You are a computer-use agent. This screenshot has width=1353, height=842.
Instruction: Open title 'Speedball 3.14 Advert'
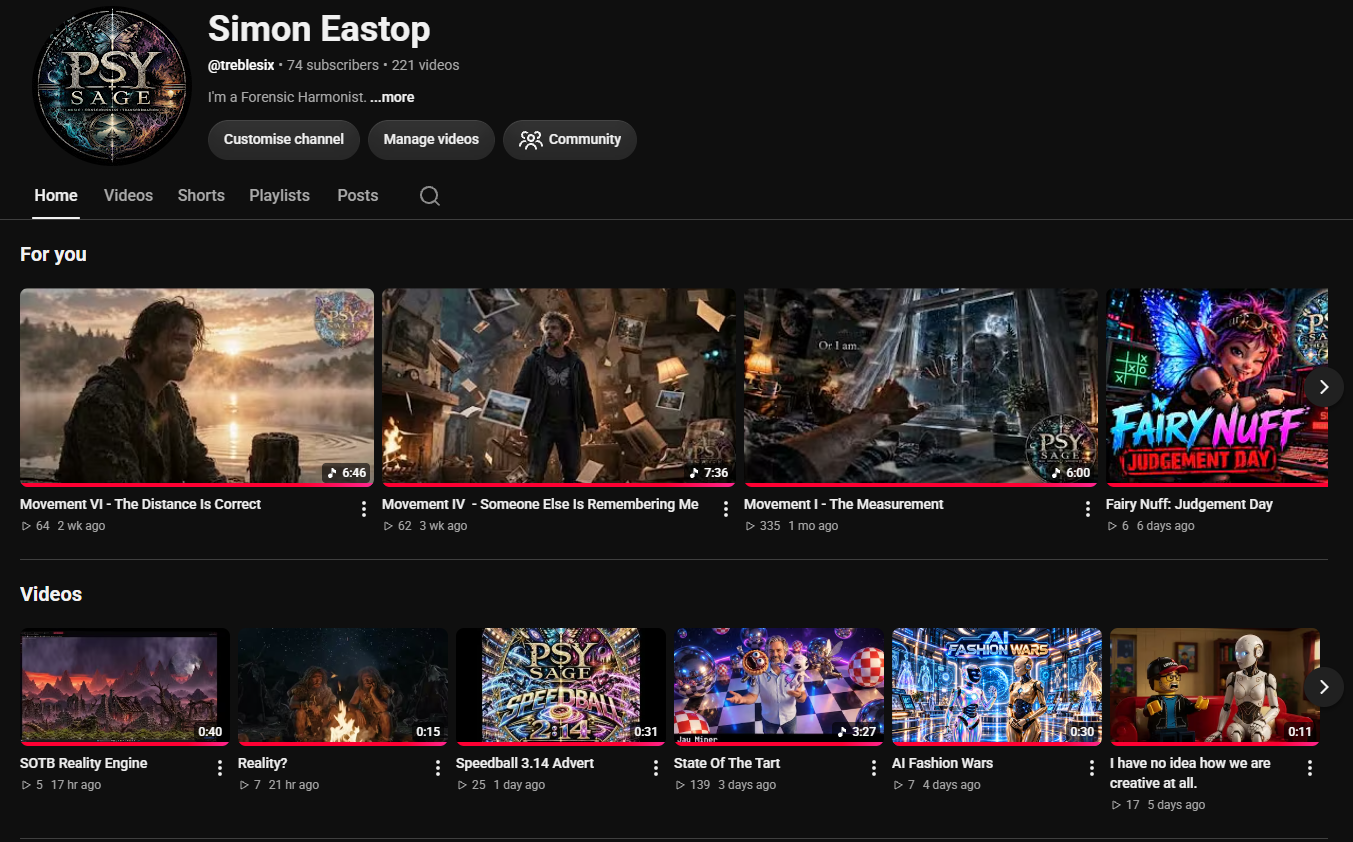pyautogui.click(x=525, y=763)
